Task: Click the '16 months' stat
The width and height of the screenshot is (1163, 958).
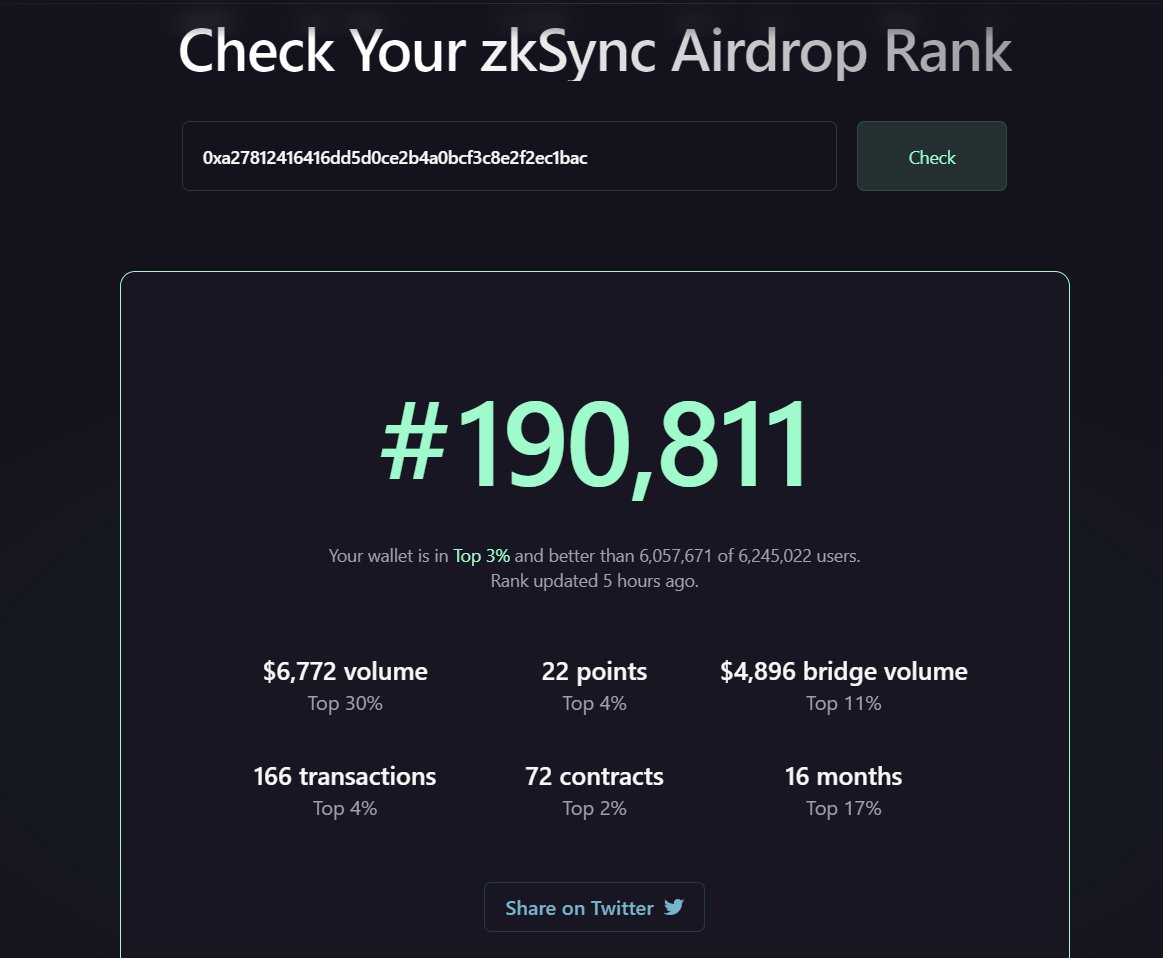Action: (x=843, y=776)
